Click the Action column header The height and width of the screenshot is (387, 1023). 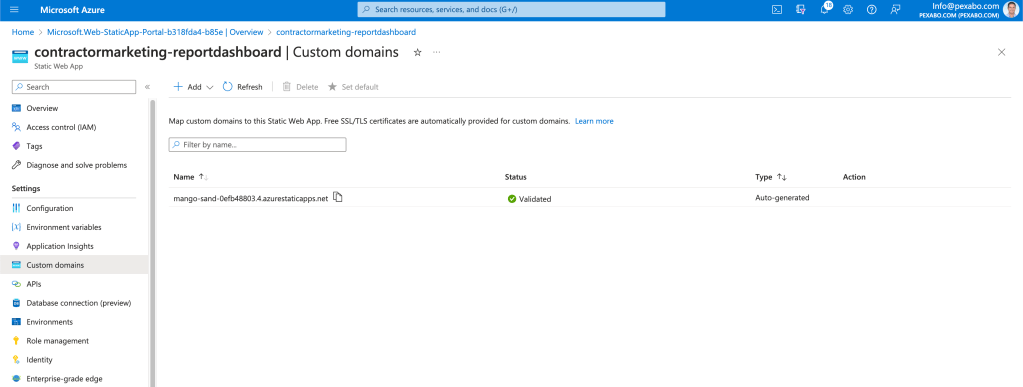click(x=854, y=177)
